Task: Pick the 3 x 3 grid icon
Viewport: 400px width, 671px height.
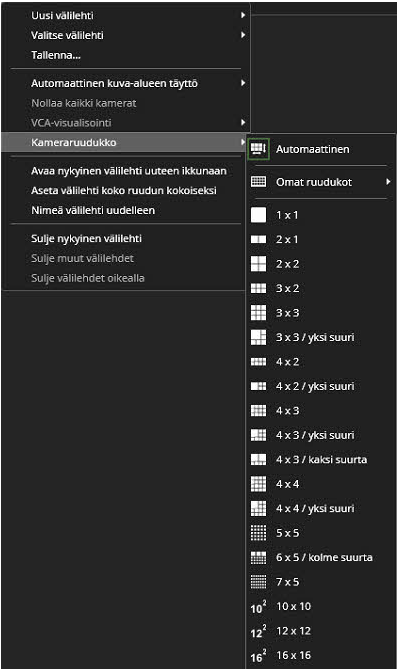Action: (x=258, y=313)
